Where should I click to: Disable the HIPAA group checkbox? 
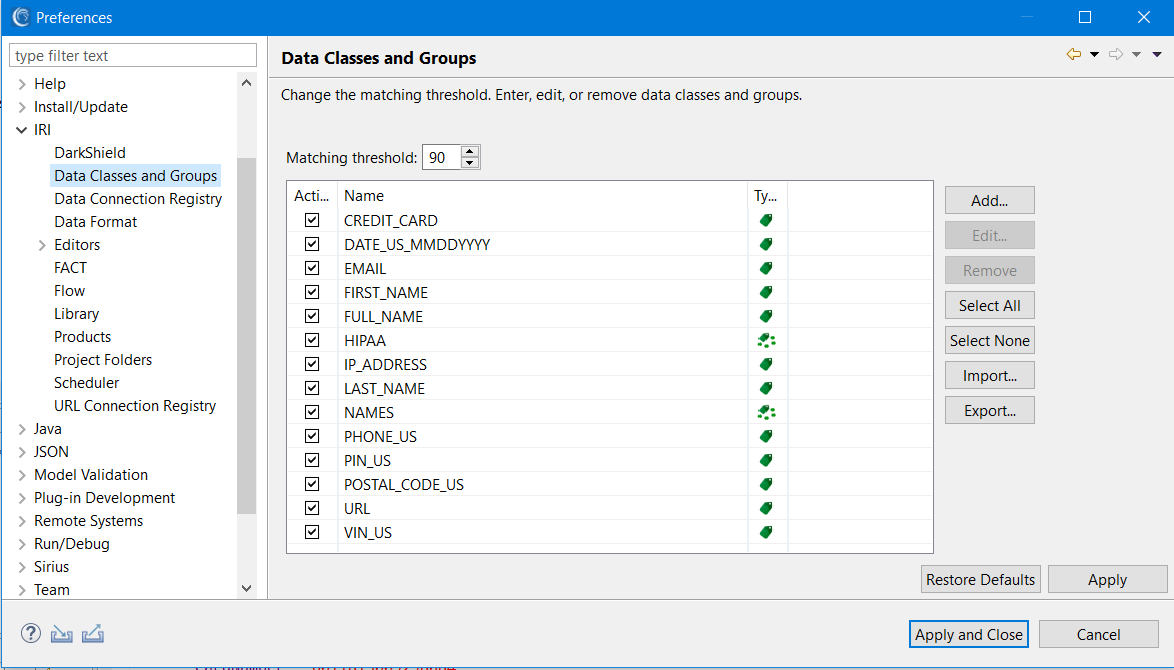coord(312,340)
